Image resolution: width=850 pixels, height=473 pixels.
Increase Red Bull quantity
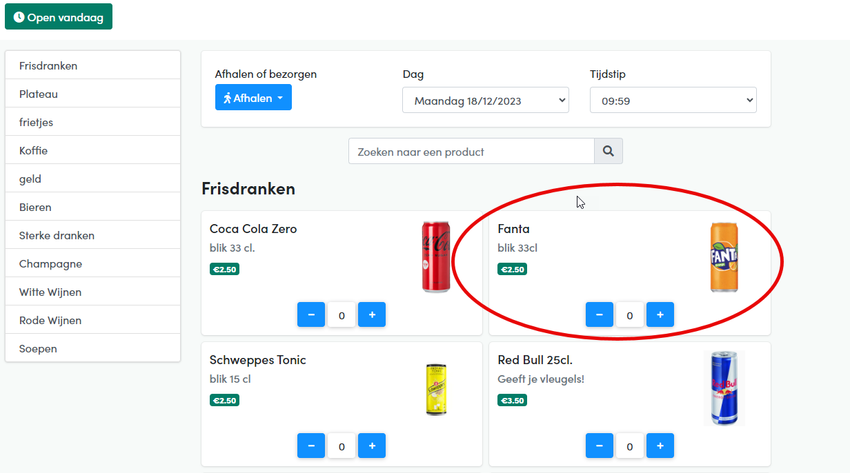point(660,446)
